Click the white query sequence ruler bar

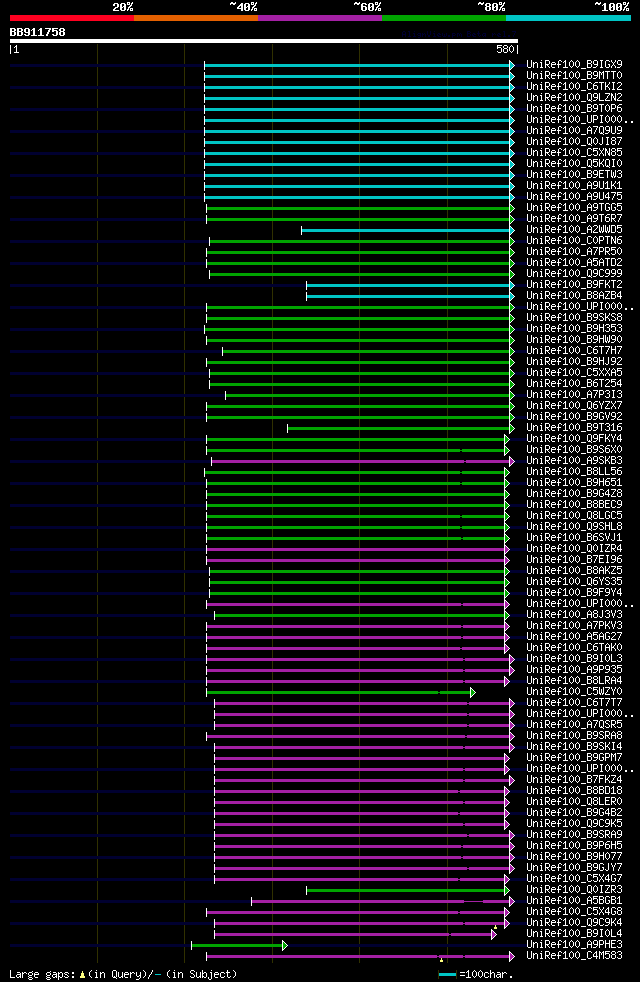click(x=264, y=41)
